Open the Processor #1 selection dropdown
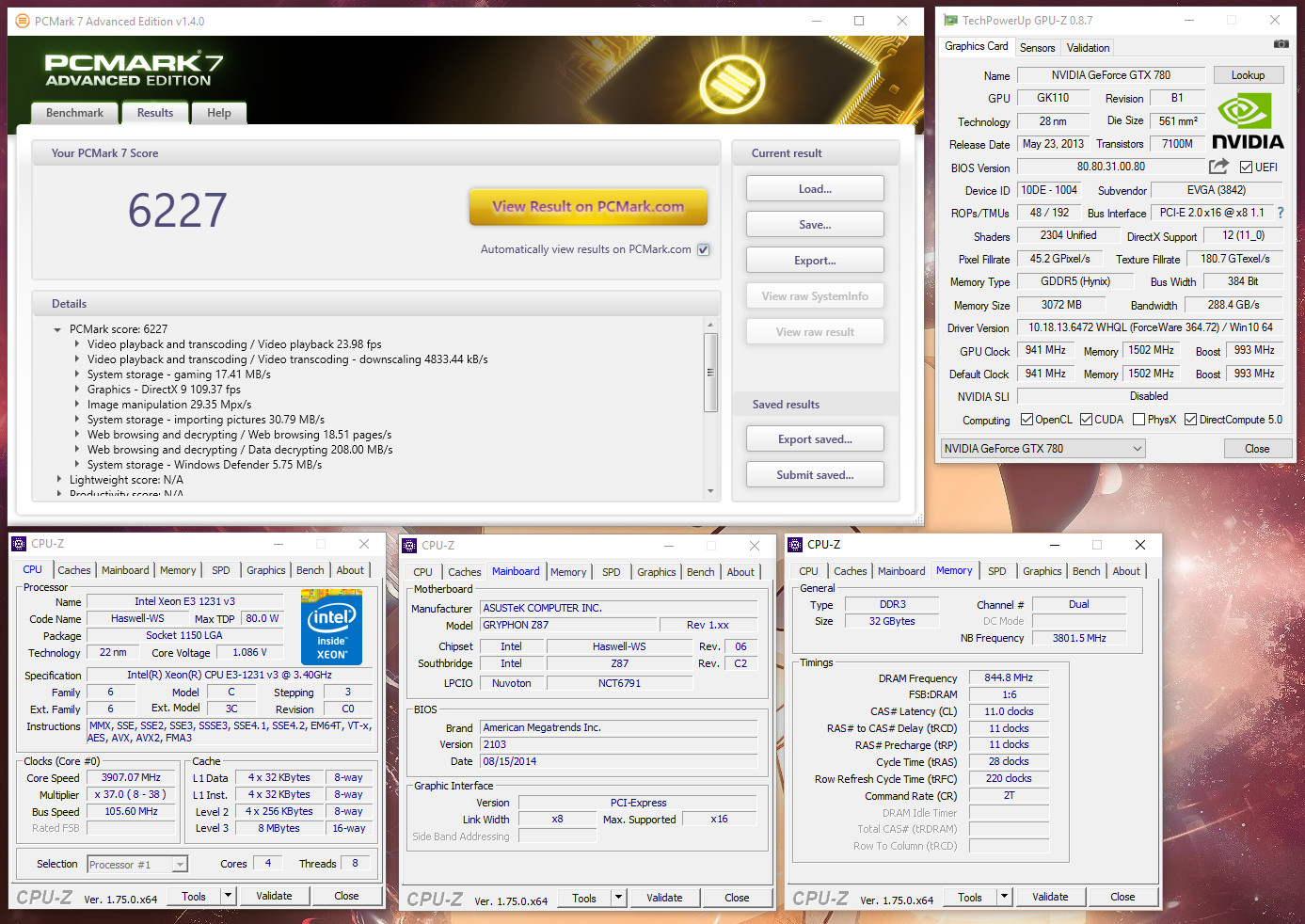The image size is (1305, 924). (137, 864)
